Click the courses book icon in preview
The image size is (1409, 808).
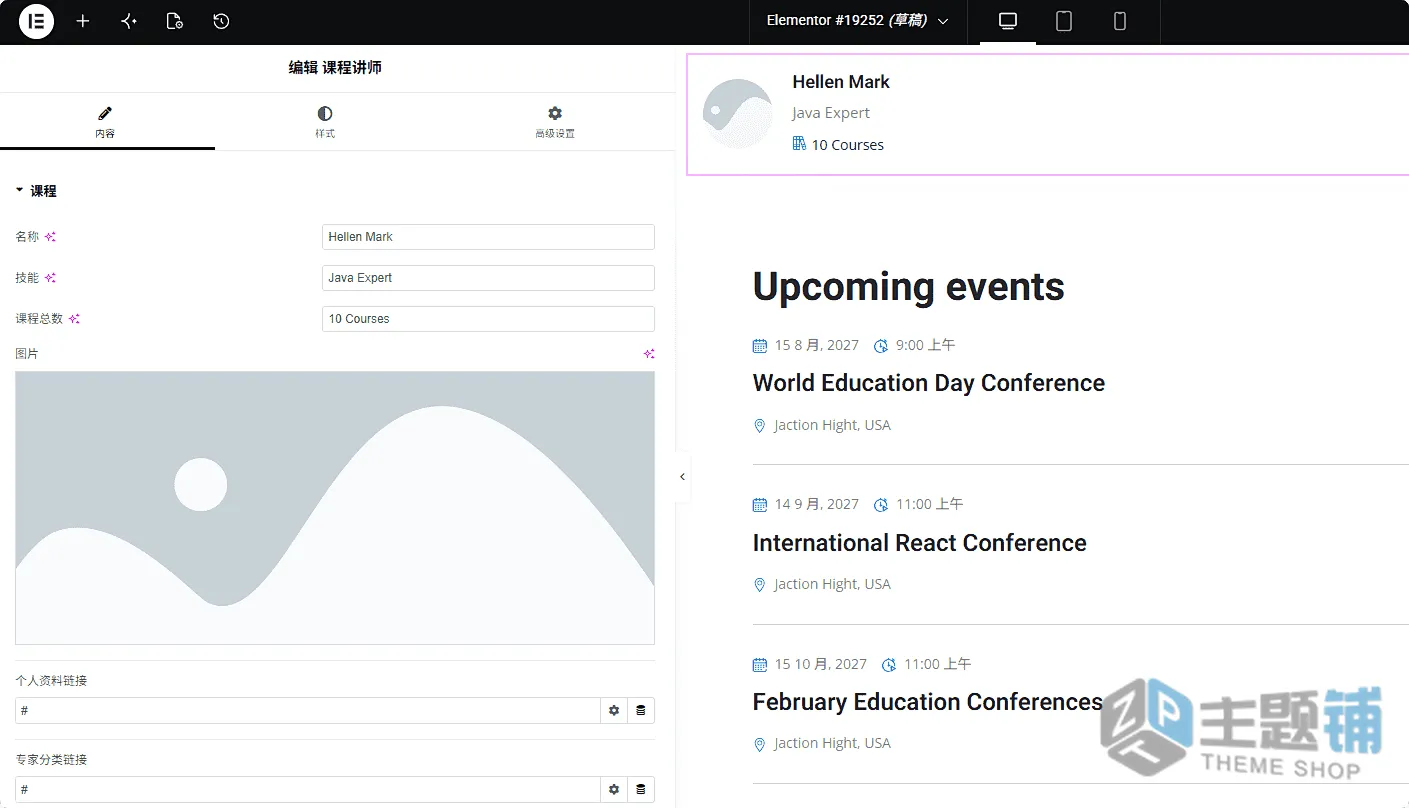click(x=799, y=144)
